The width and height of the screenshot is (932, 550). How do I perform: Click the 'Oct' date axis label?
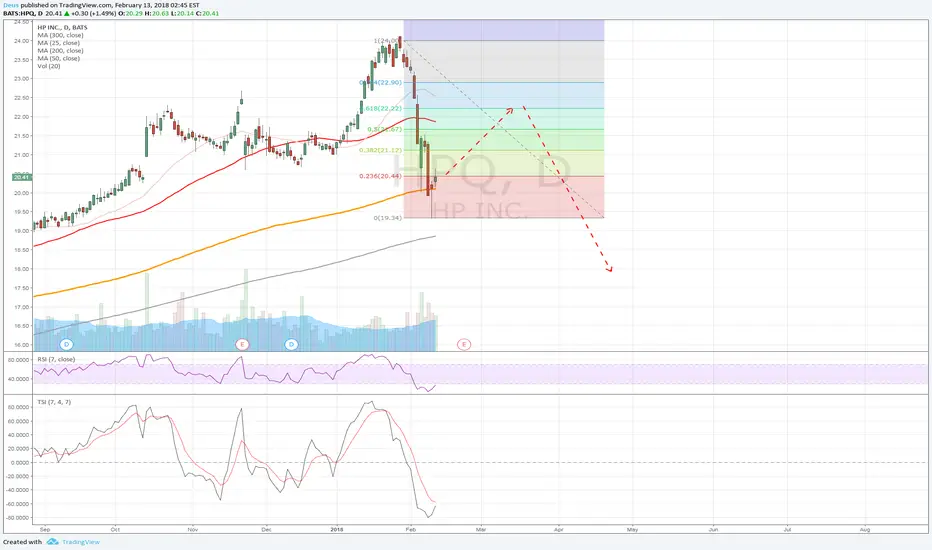(x=115, y=529)
